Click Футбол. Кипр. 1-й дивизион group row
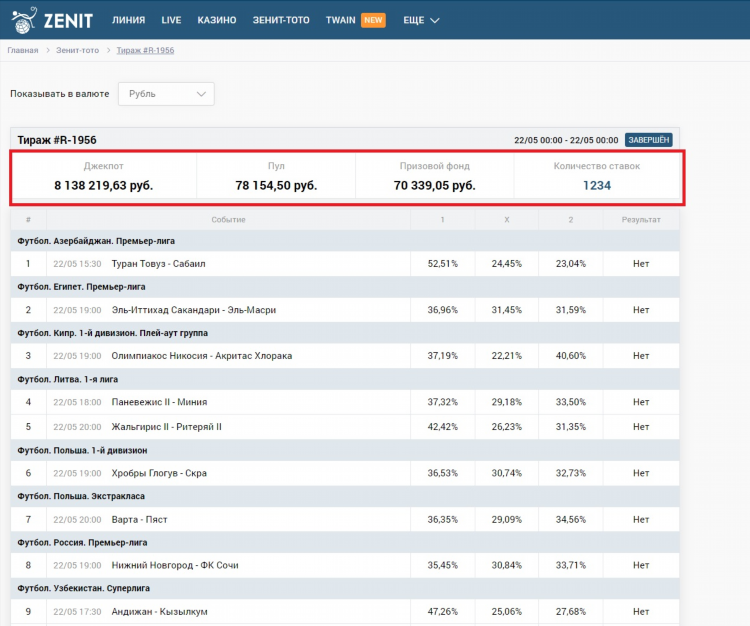 (x=345, y=333)
